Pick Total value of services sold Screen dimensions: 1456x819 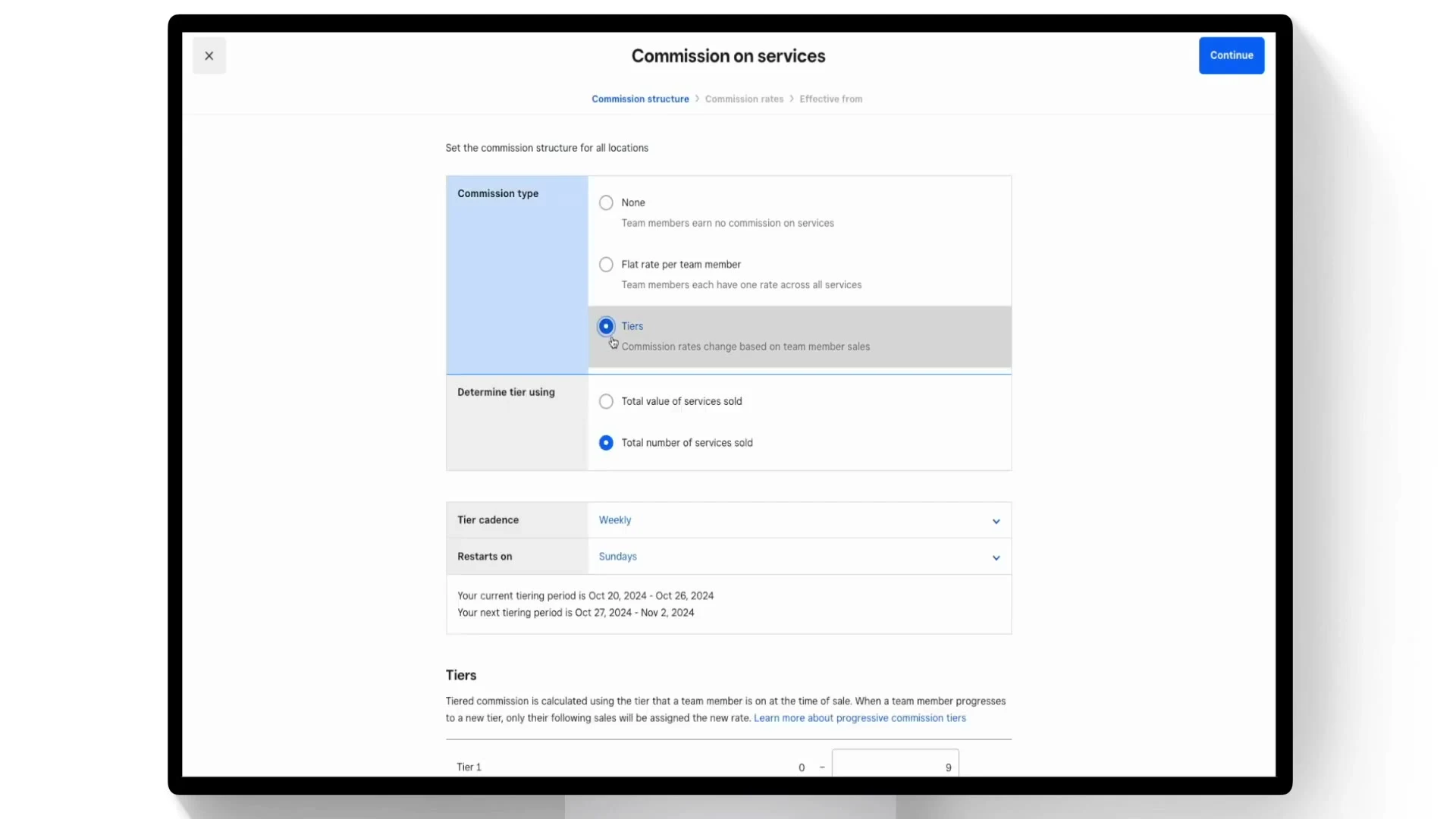click(606, 401)
